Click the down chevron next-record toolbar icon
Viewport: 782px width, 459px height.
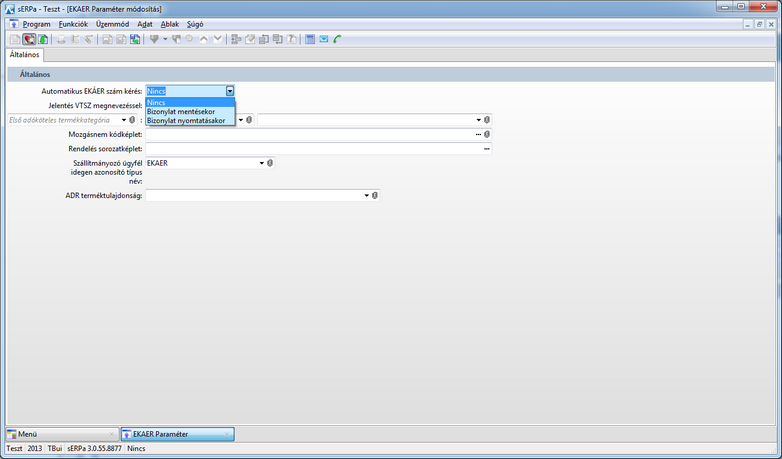pyautogui.click(x=217, y=39)
